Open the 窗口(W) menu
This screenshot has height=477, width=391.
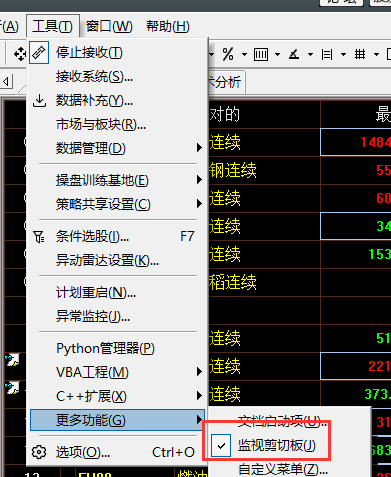pyautogui.click(x=109, y=26)
